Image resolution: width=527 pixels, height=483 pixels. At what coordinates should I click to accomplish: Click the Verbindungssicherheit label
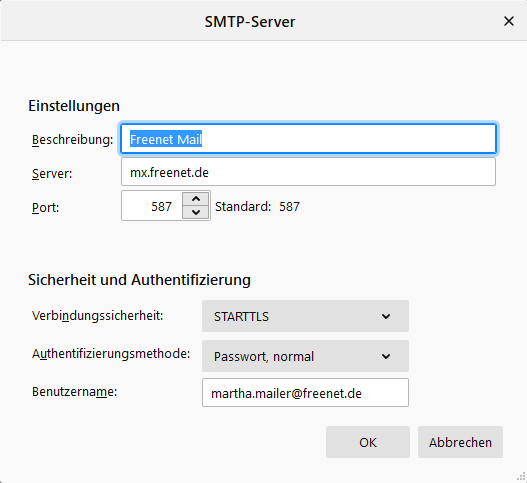click(97, 316)
